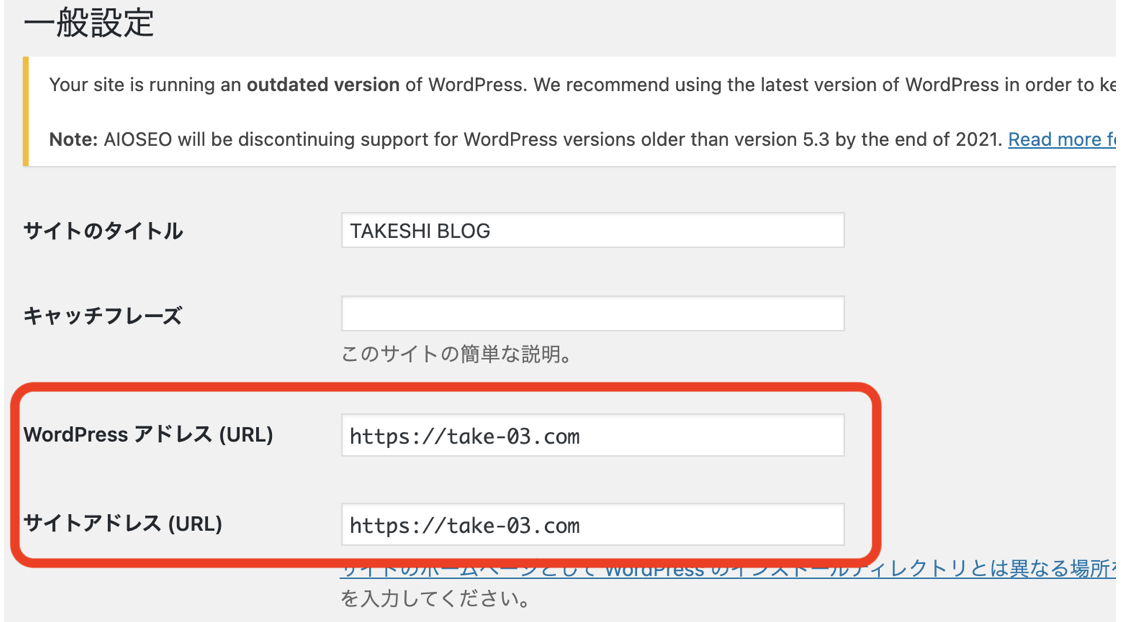
Task: Click the 'Your site is running' notice line
Action: click(145, 85)
